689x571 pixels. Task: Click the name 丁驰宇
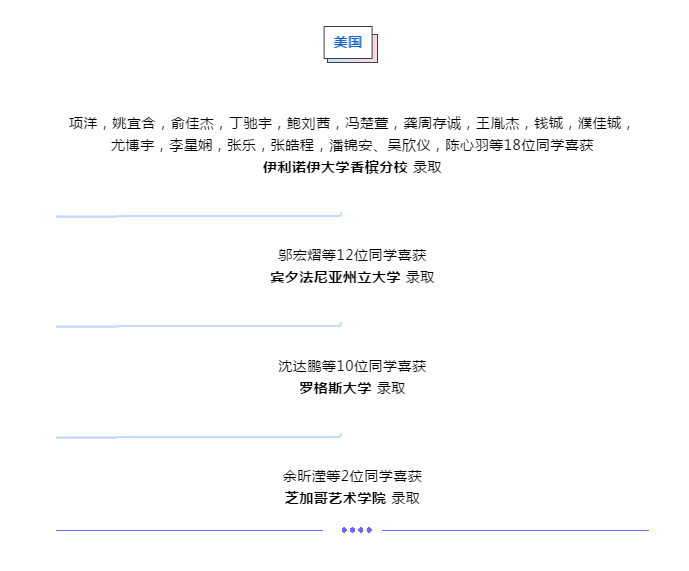point(250,124)
